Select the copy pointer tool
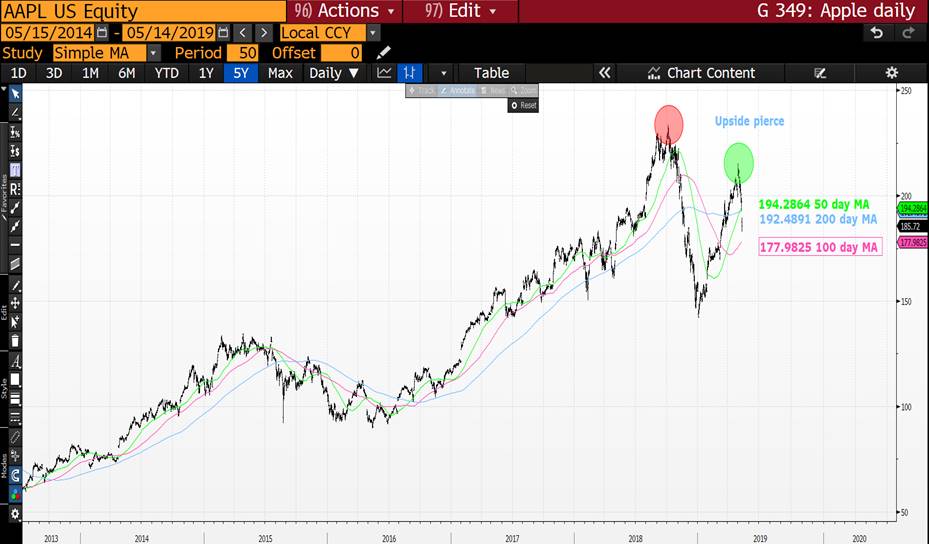 (15, 322)
